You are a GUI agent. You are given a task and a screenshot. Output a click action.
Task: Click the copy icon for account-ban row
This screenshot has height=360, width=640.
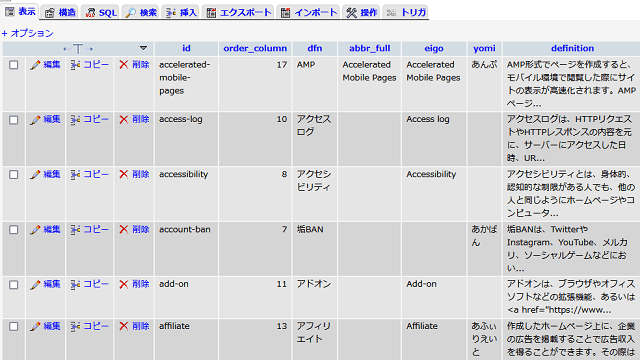75,230
